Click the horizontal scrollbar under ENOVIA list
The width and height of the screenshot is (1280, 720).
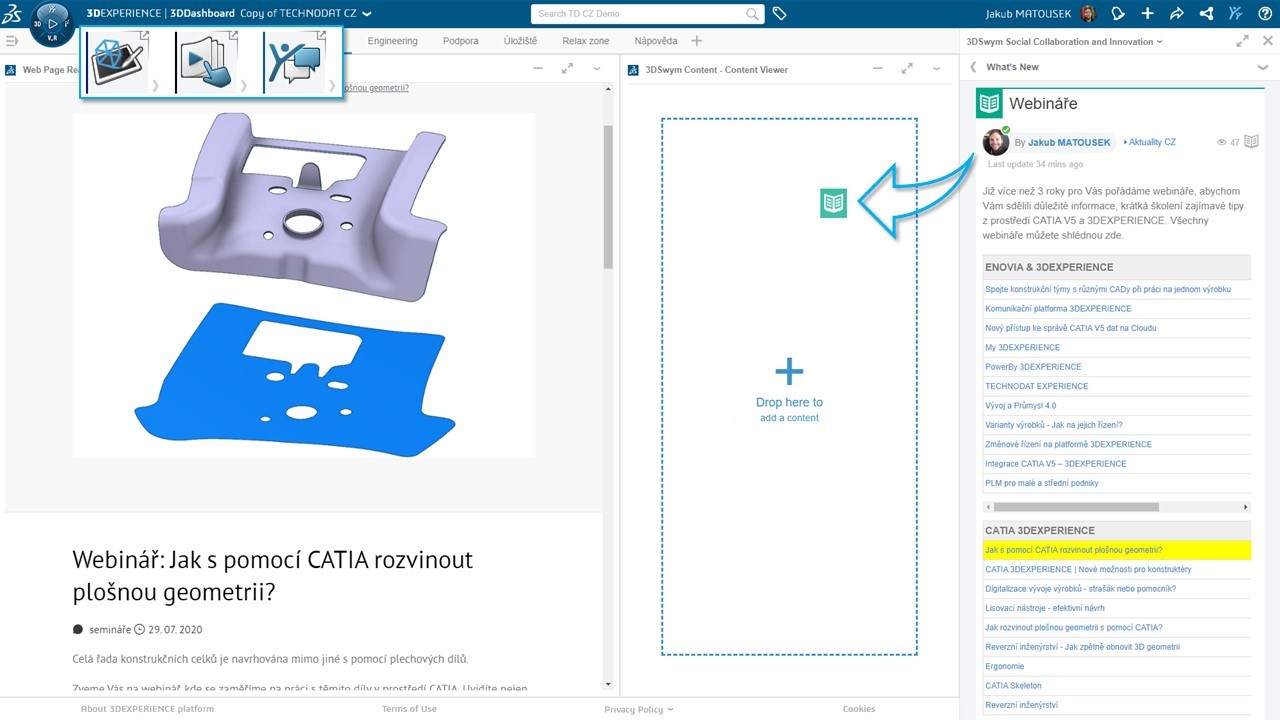1076,507
